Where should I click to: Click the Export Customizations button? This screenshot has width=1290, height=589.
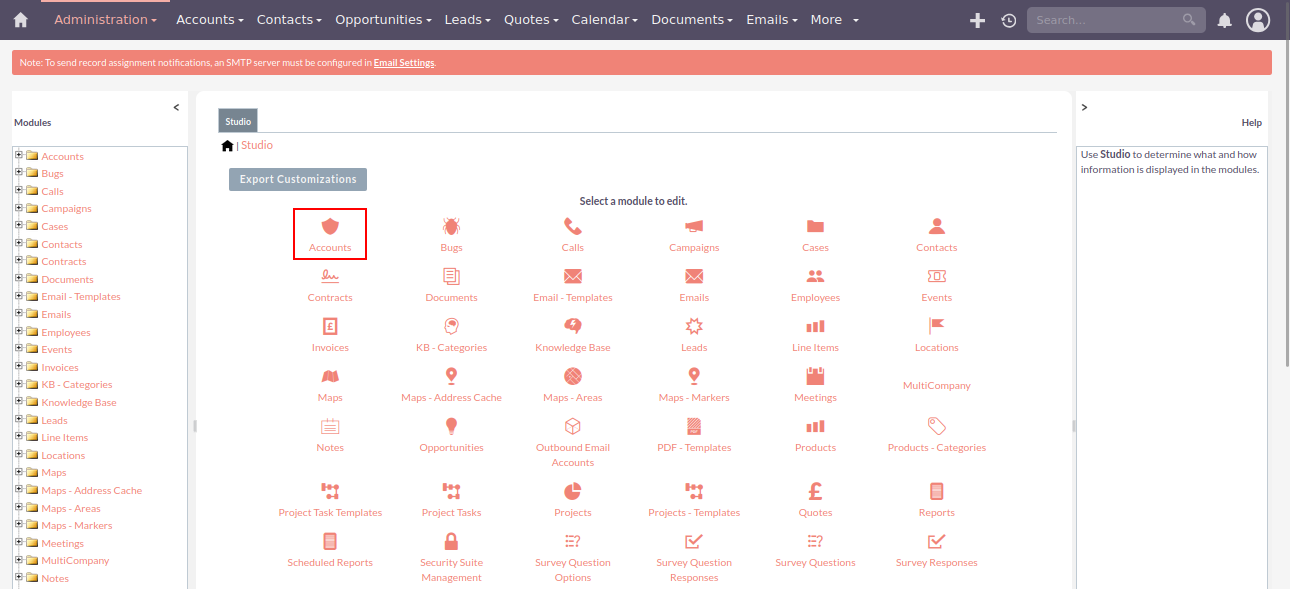point(297,179)
